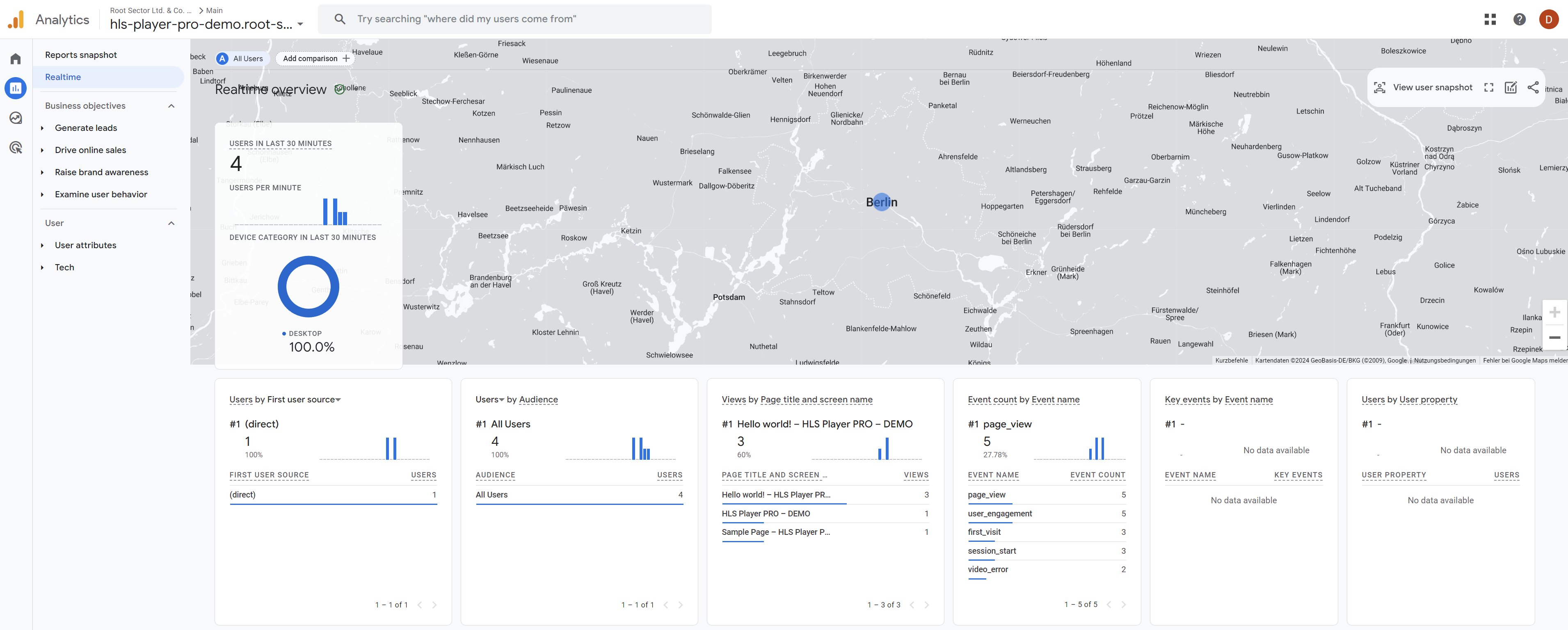Select Realtime in the reports menu
Viewport: 1568px width, 630px height.
pyautogui.click(x=108, y=77)
